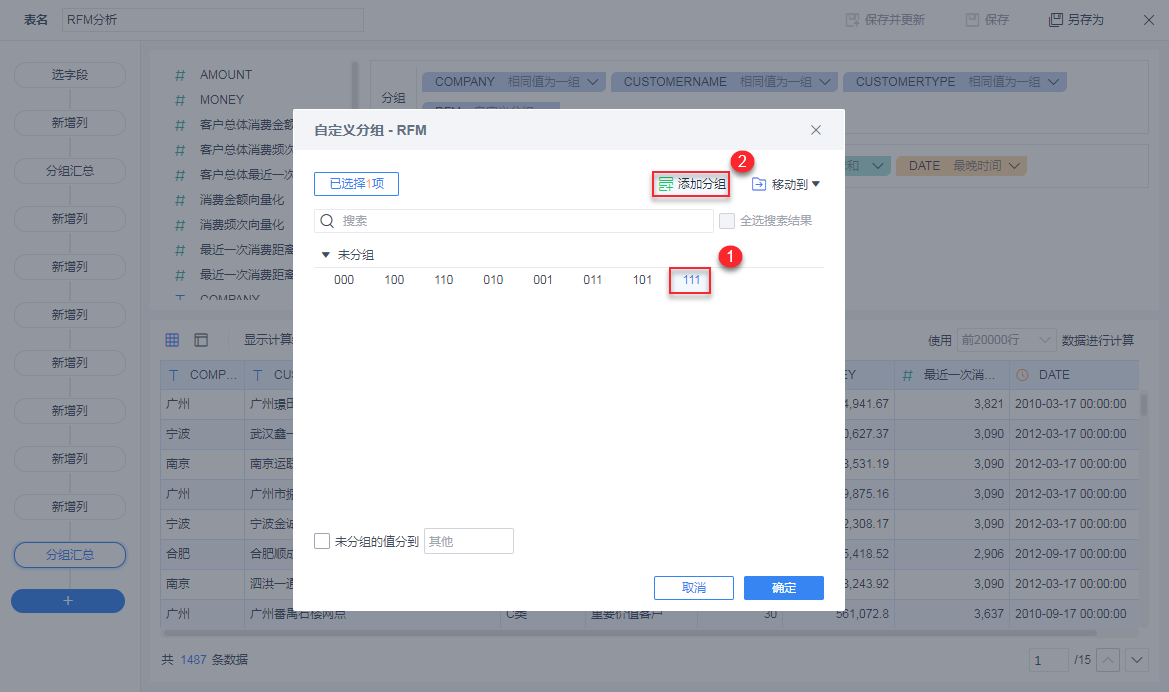Click AMOUNT field in field list
Viewport: 1169px width, 692px height.
click(225, 75)
